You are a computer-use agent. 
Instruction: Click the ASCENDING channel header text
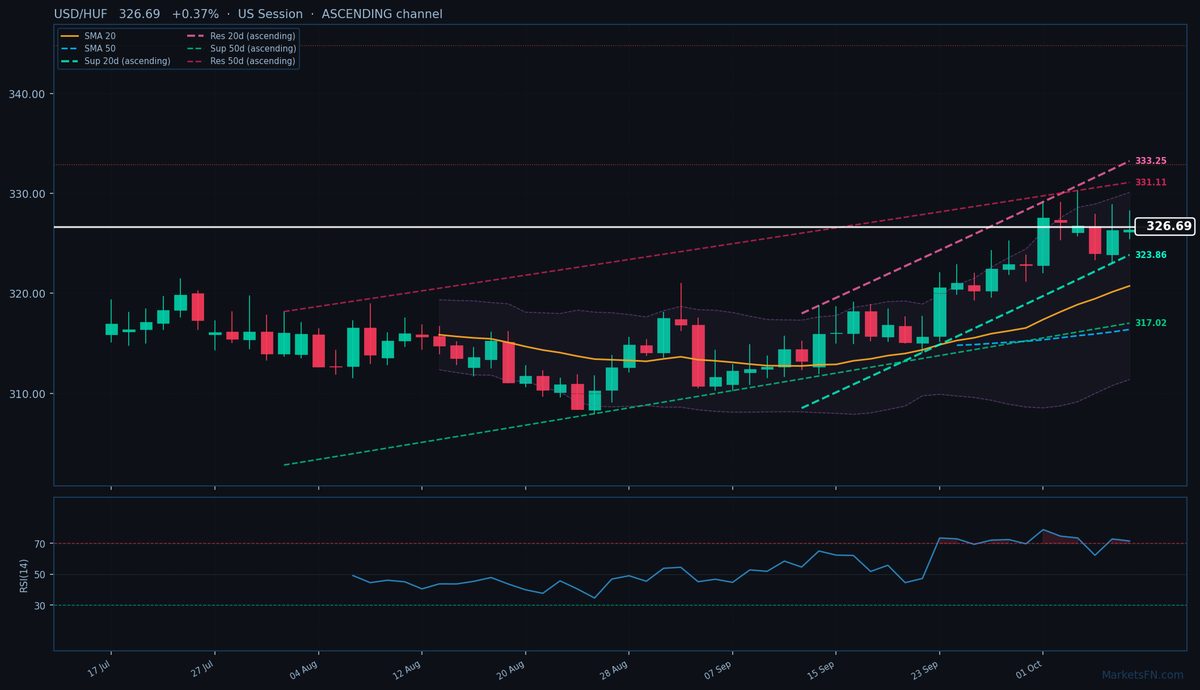tap(382, 14)
